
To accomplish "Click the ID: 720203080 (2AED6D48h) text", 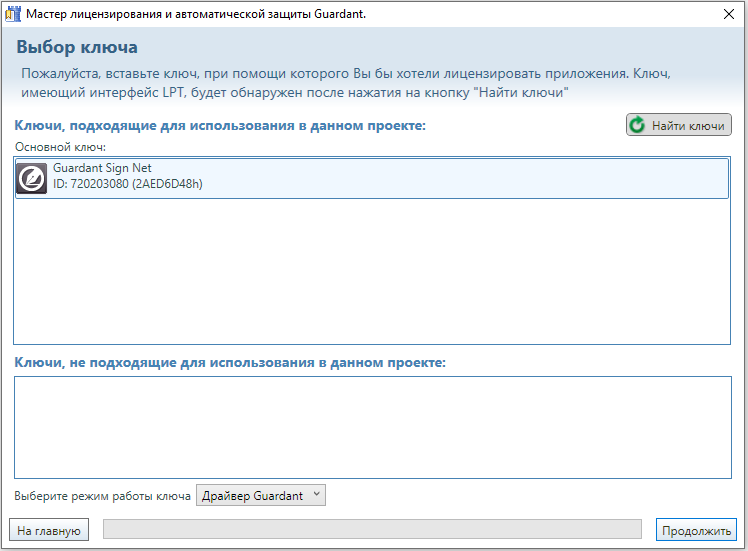I will [127, 184].
